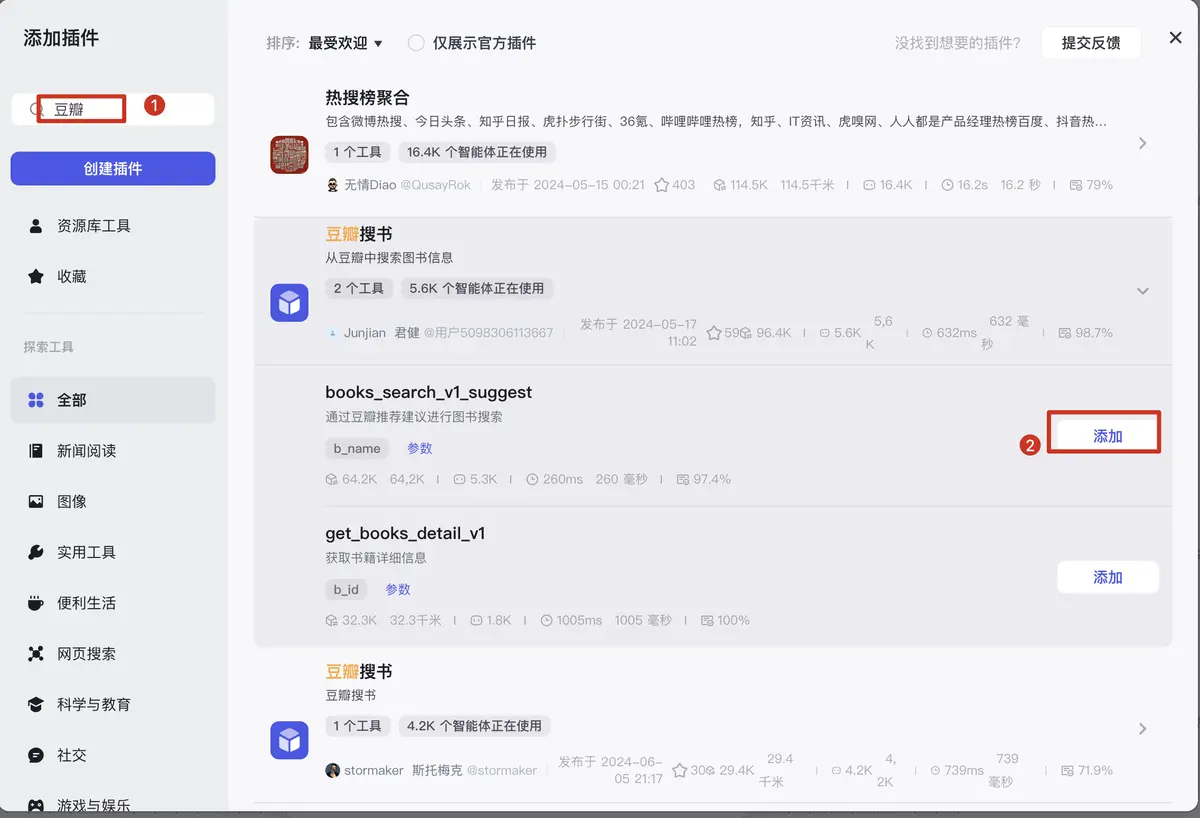Click the 便利生活 cup icon
Image resolution: width=1200 pixels, height=818 pixels.
(x=36, y=603)
